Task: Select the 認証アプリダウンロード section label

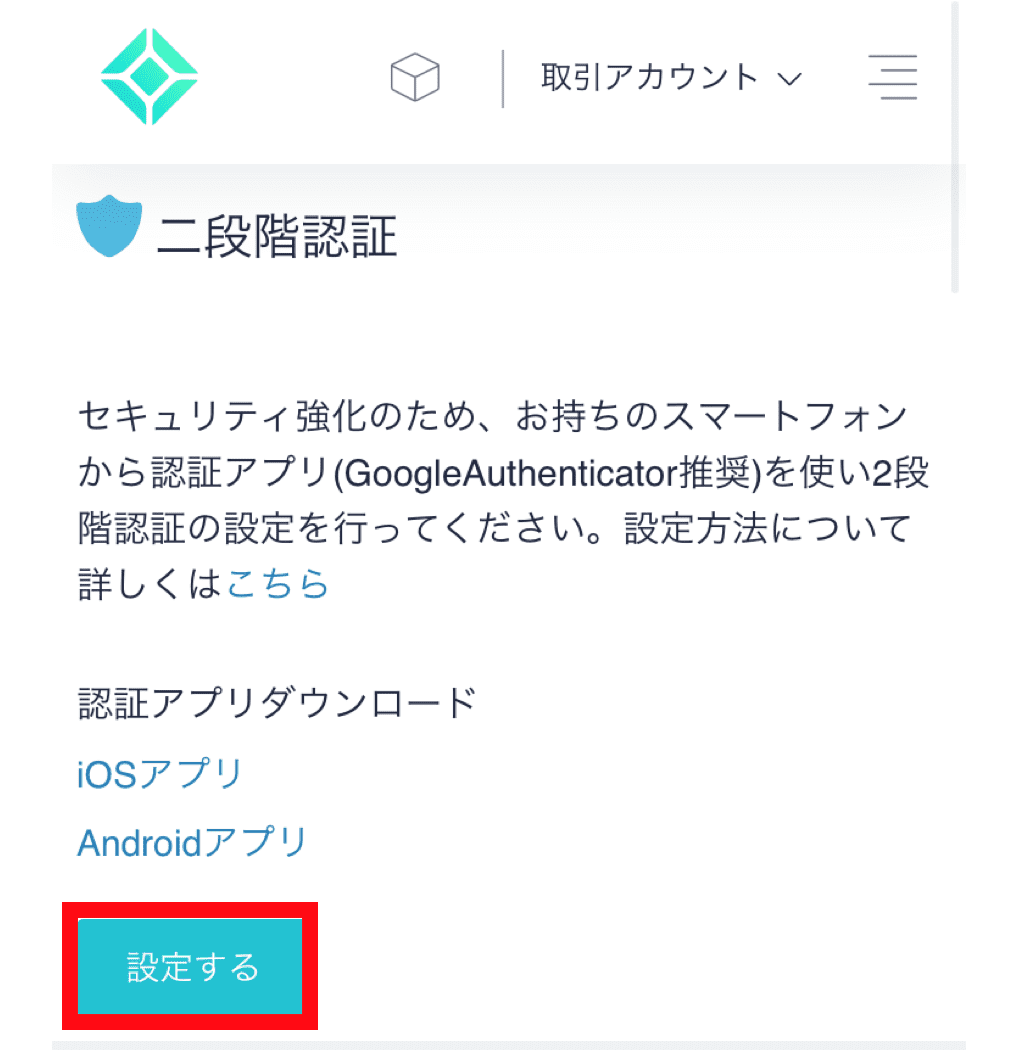Action: tap(273, 702)
